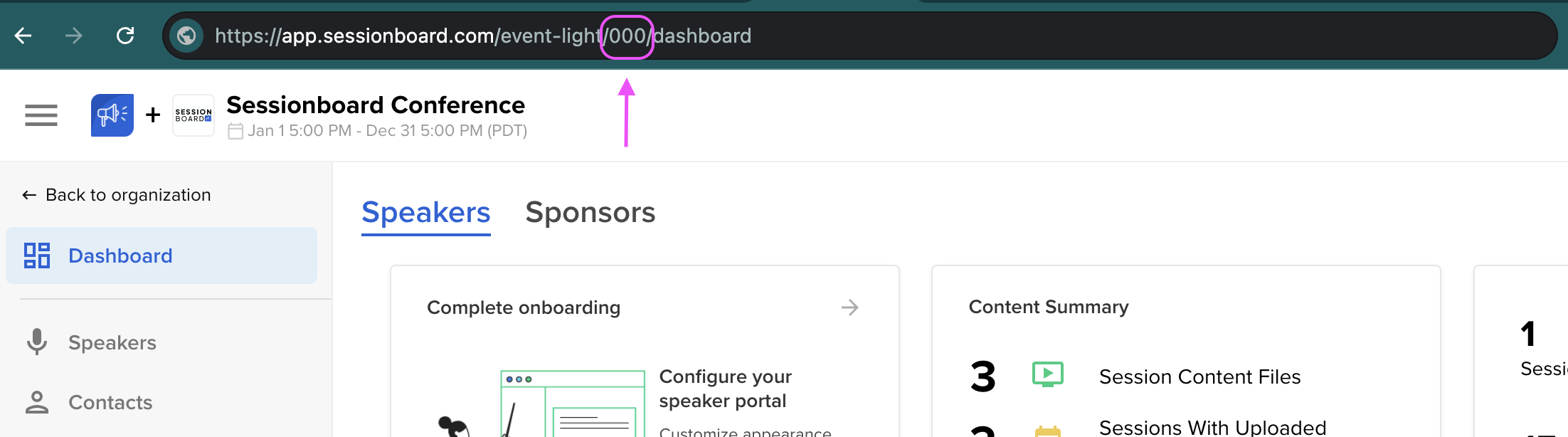This screenshot has width=1568, height=437.
Task: Click the plus icon beside megaphone
Action: pos(153,115)
